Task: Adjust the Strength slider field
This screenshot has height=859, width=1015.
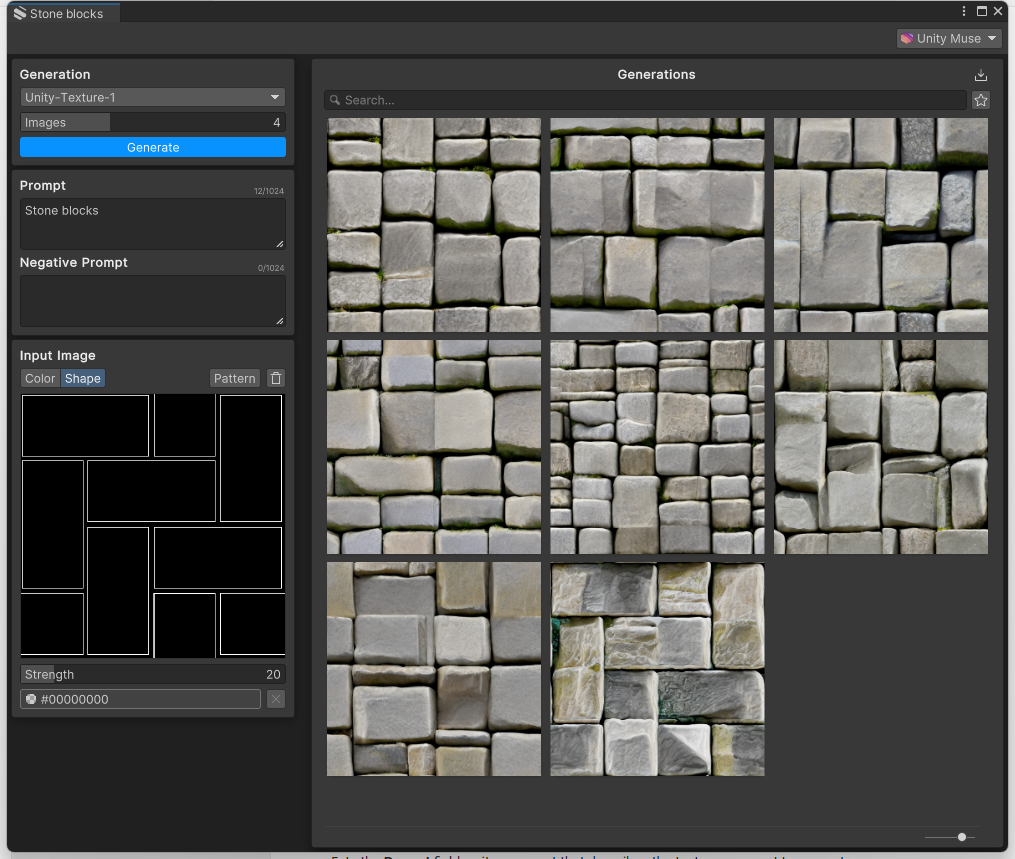Action: tap(153, 674)
